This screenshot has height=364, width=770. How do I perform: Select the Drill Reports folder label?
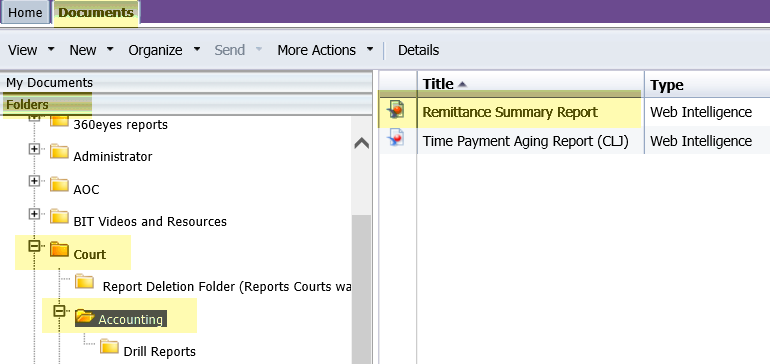pos(160,352)
